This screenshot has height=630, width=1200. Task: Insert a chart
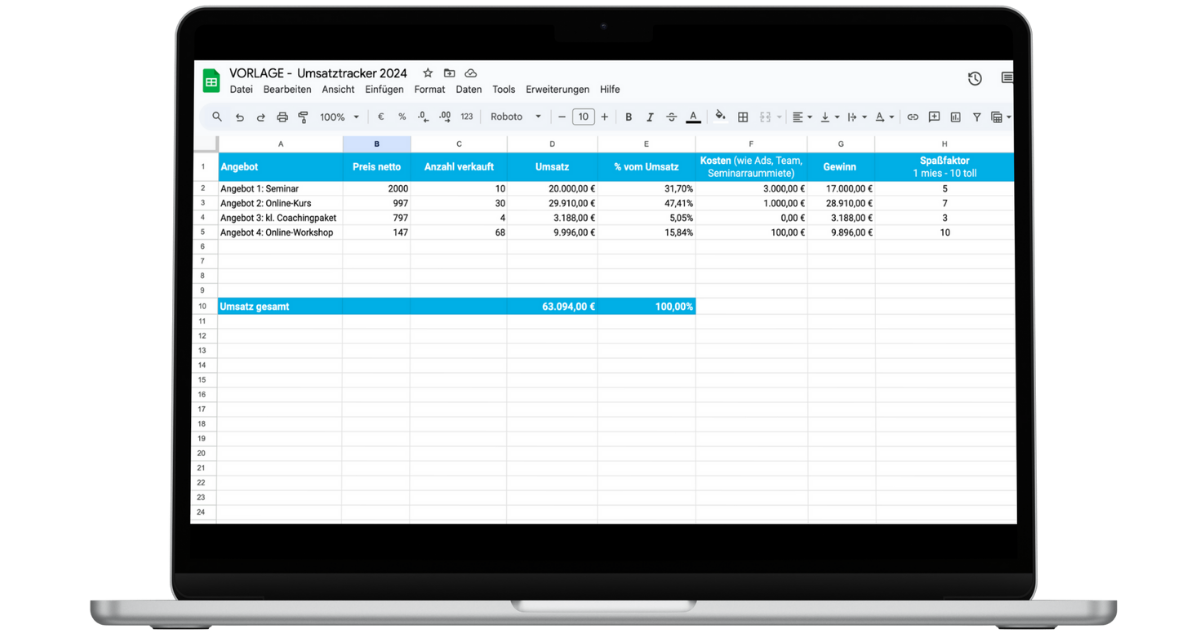pyautogui.click(x=955, y=117)
